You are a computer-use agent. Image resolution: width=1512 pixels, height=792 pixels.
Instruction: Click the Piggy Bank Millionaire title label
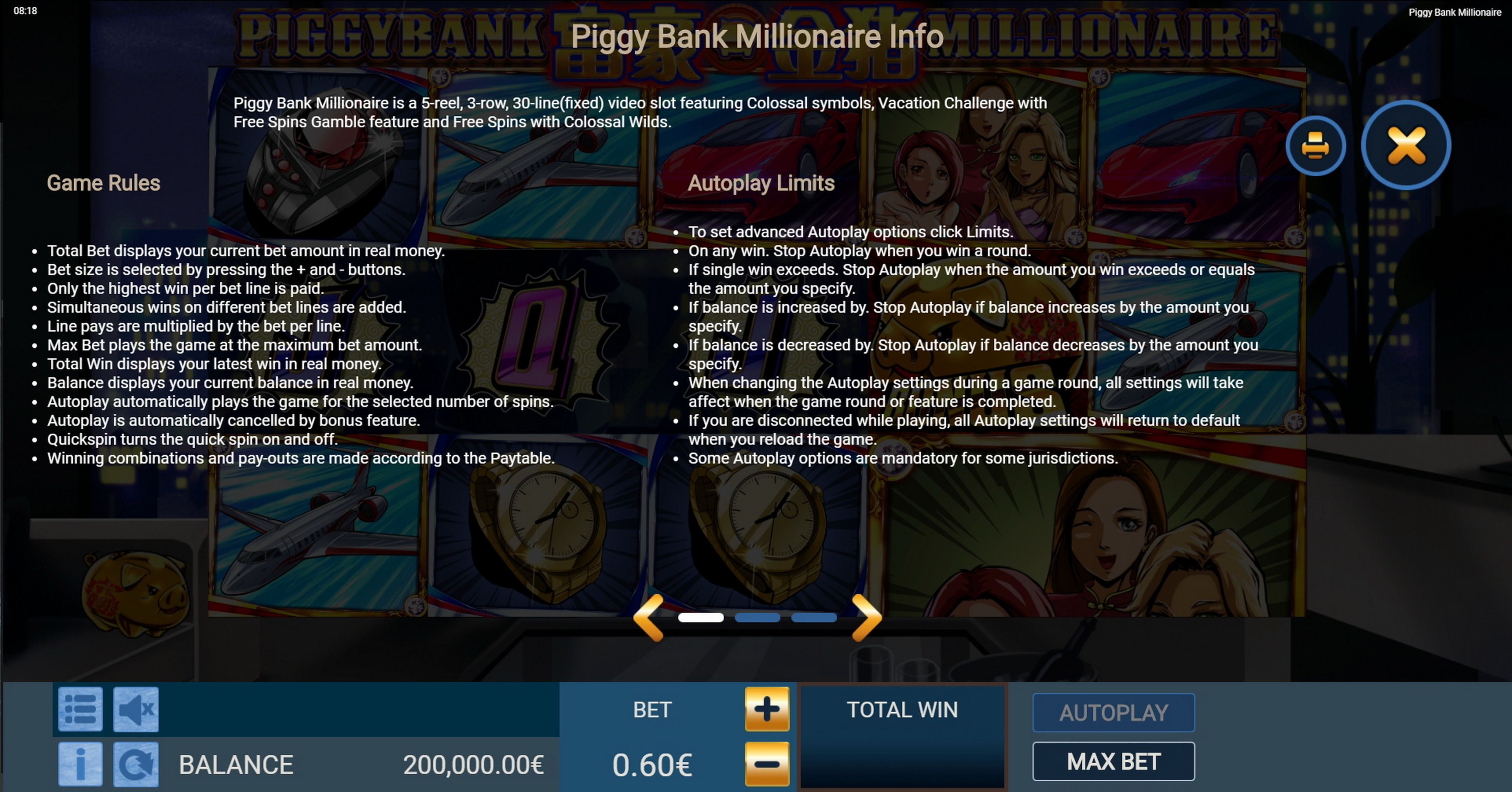[x=1455, y=12]
